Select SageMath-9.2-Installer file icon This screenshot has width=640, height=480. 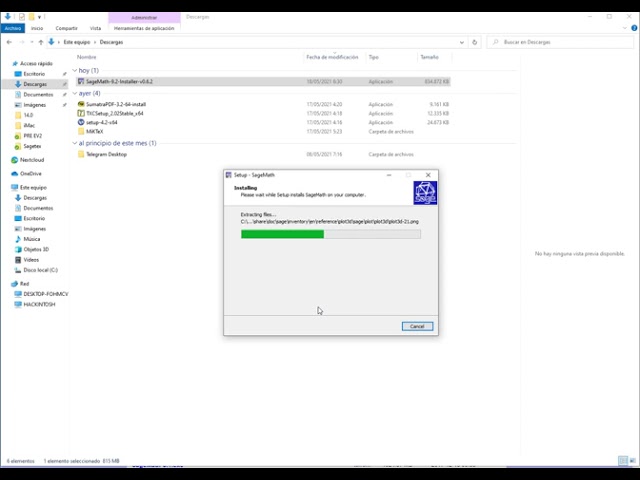pos(81,81)
